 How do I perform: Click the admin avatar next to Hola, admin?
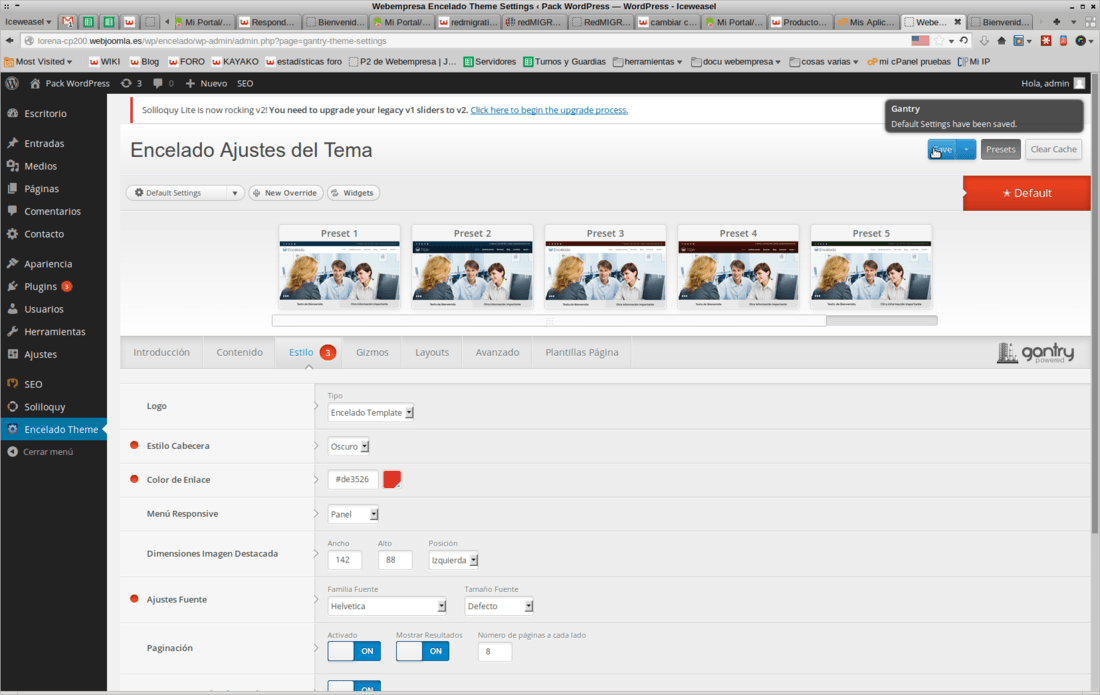click(x=1079, y=83)
